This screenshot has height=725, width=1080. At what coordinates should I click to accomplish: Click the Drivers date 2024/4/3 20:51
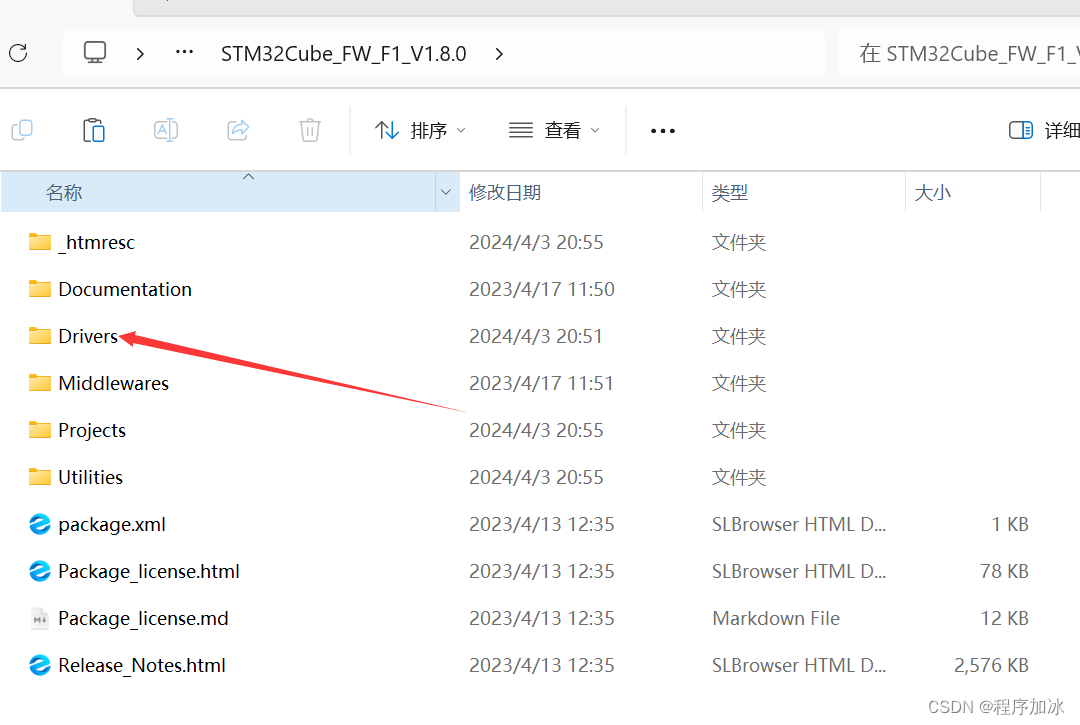[x=536, y=336]
